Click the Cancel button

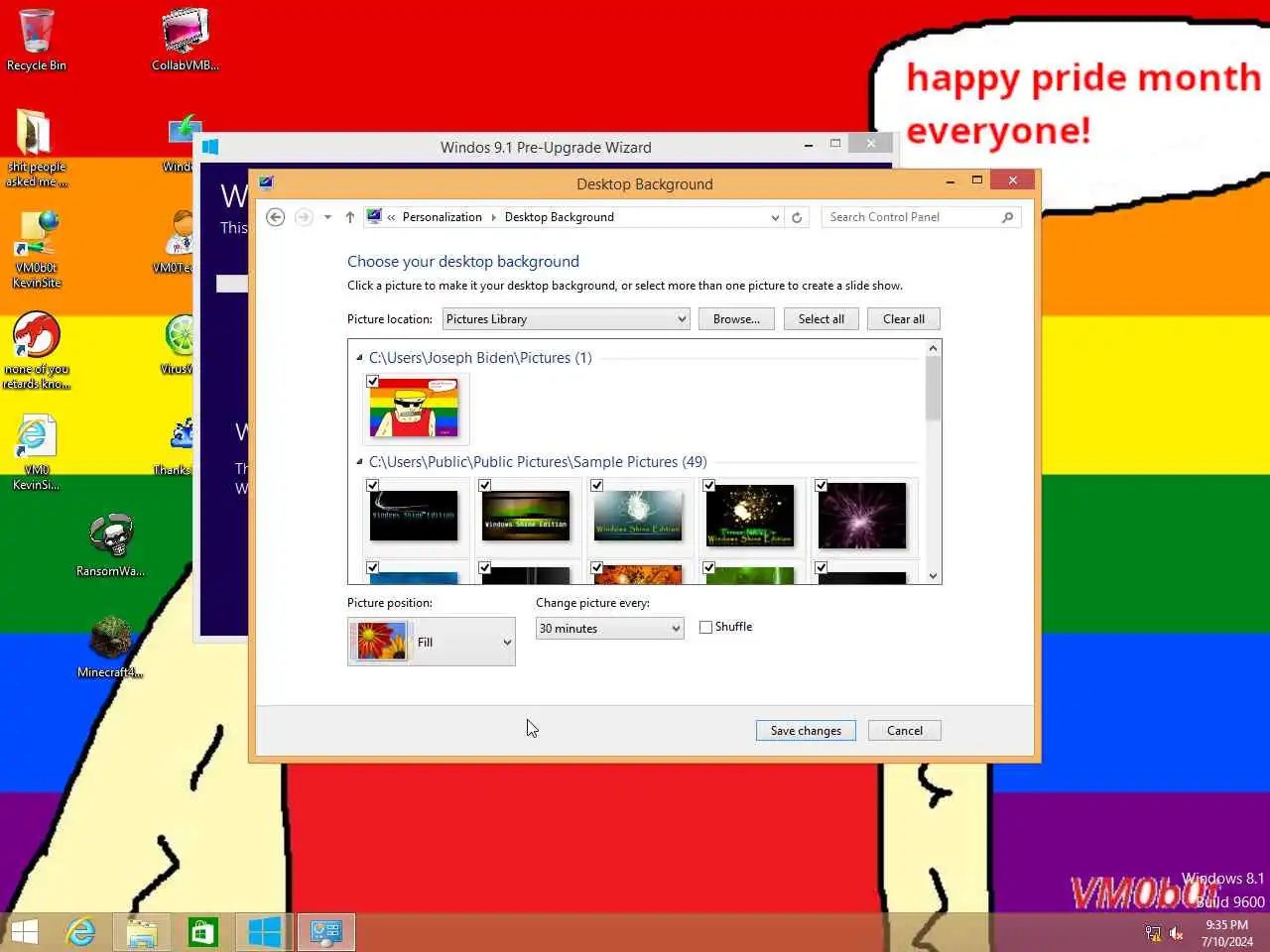coord(905,731)
